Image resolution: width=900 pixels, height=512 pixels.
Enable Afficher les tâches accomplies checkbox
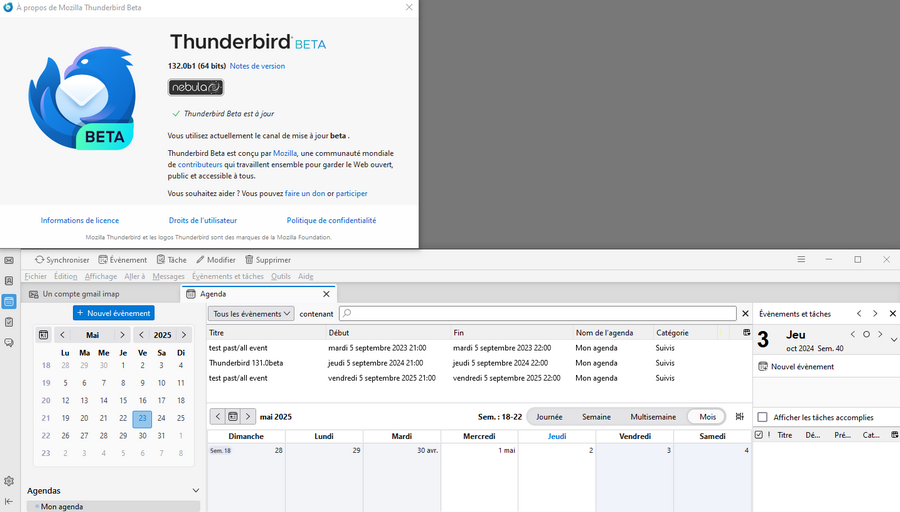pos(762,417)
